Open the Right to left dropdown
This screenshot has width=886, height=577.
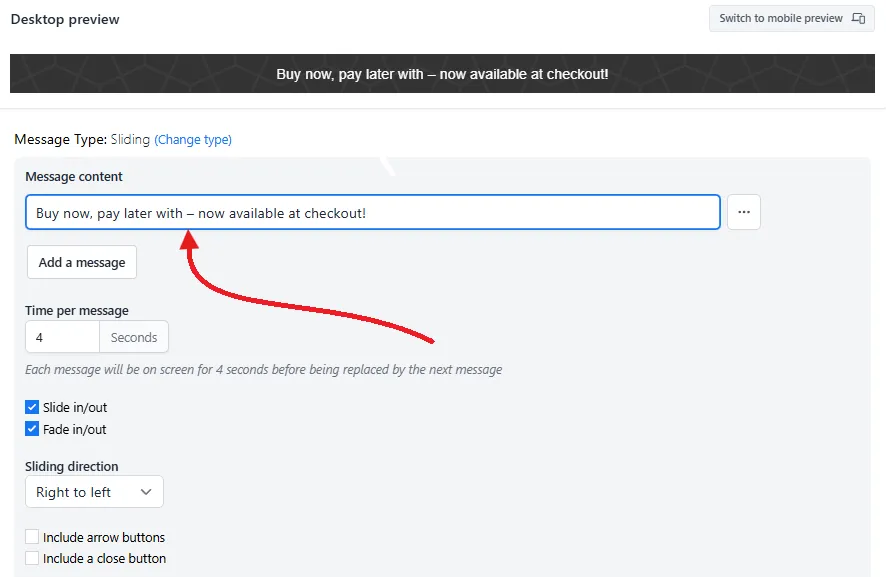(94, 492)
